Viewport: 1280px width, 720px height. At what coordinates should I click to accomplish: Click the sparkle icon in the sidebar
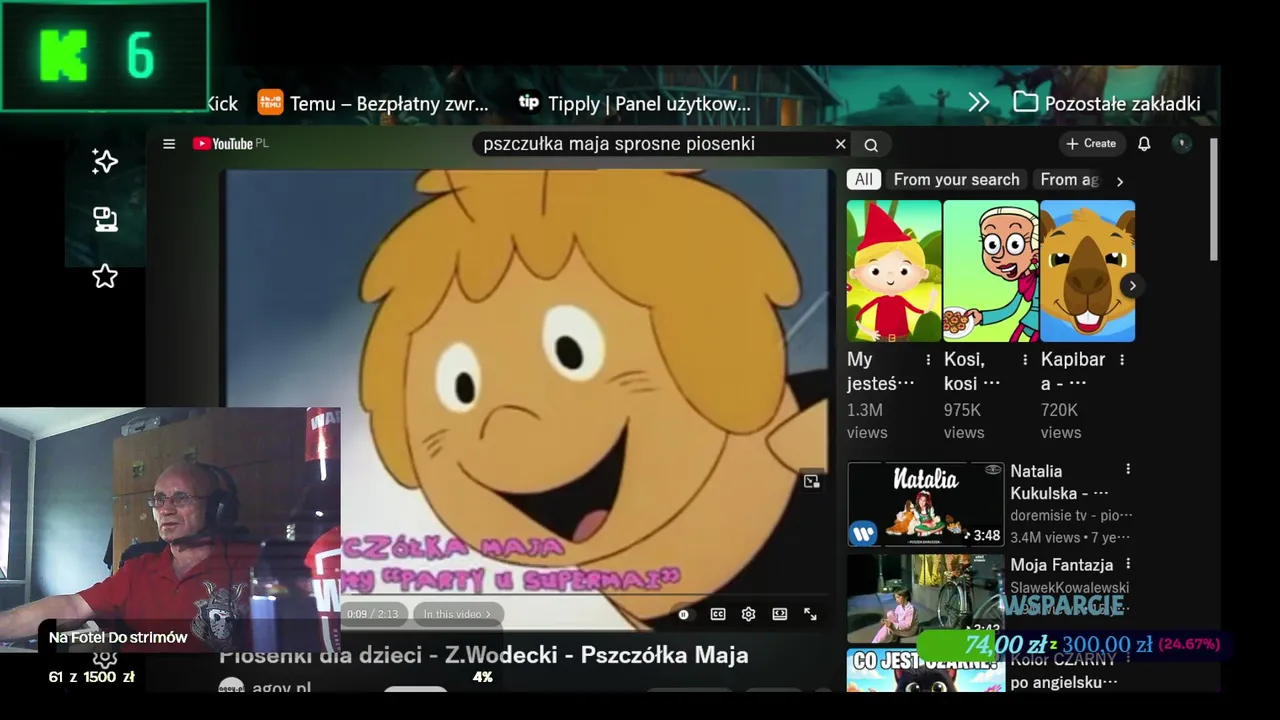105,162
